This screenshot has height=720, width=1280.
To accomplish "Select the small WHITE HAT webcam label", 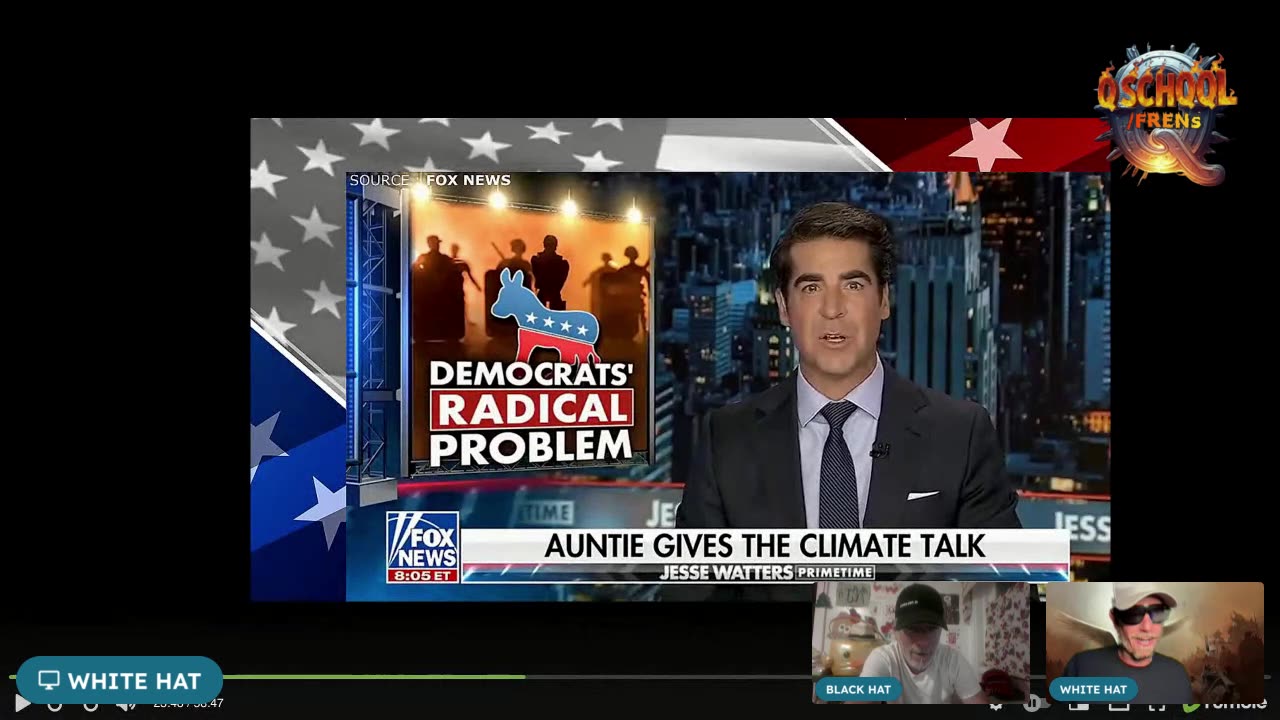I will [x=1093, y=689].
